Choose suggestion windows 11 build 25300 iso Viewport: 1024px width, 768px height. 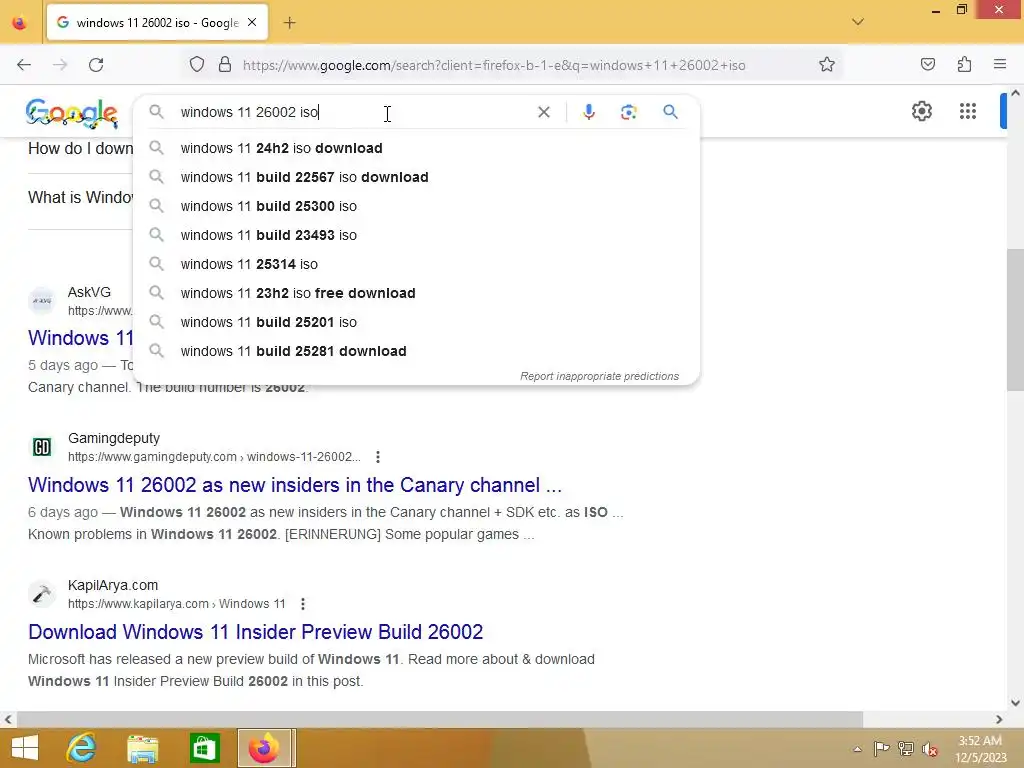[416, 206]
